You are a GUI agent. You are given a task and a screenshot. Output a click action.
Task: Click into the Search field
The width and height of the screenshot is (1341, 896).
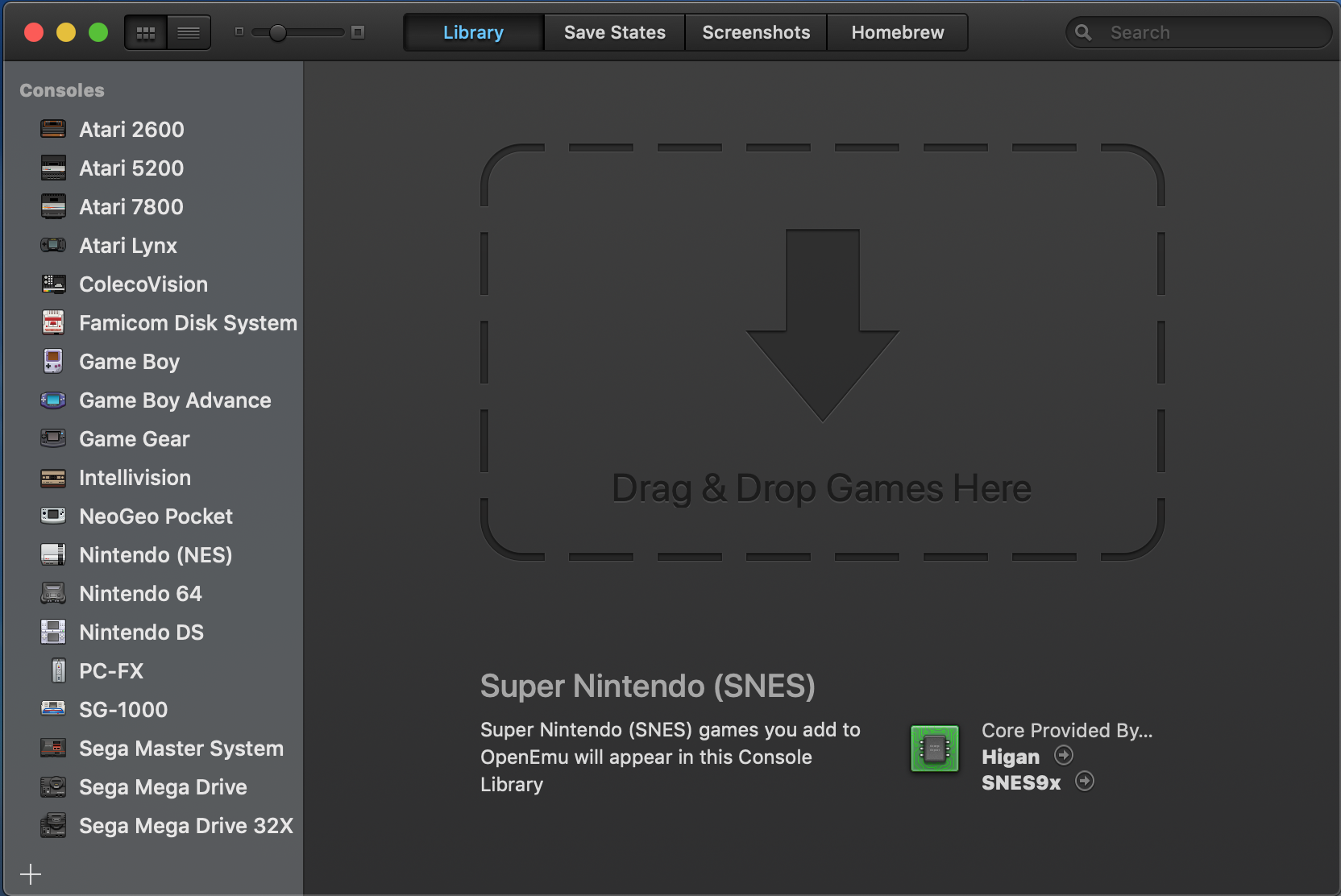(1199, 32)
